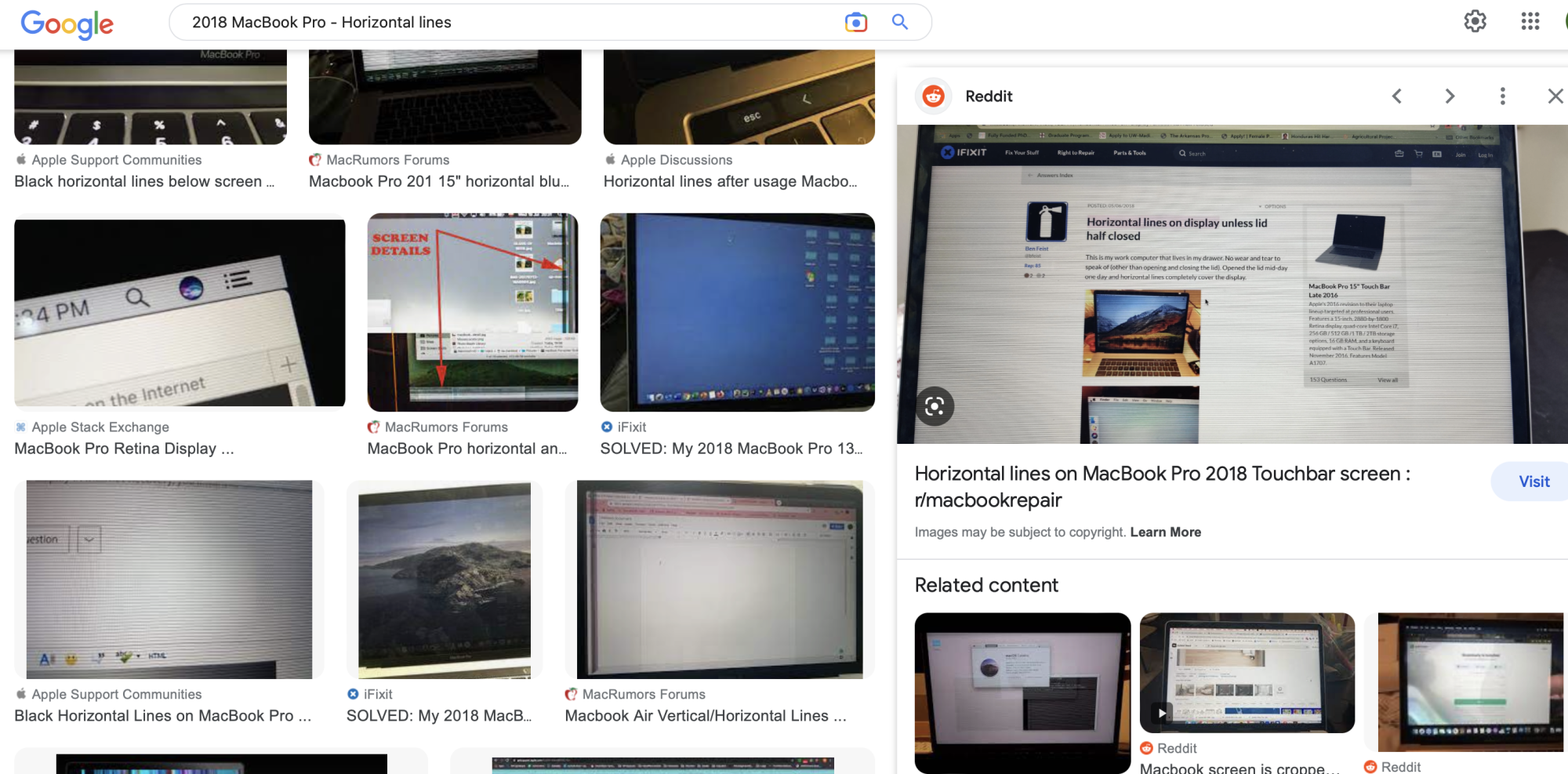
Task: Go to the Google homepage via logo
Action: (67, 24)
